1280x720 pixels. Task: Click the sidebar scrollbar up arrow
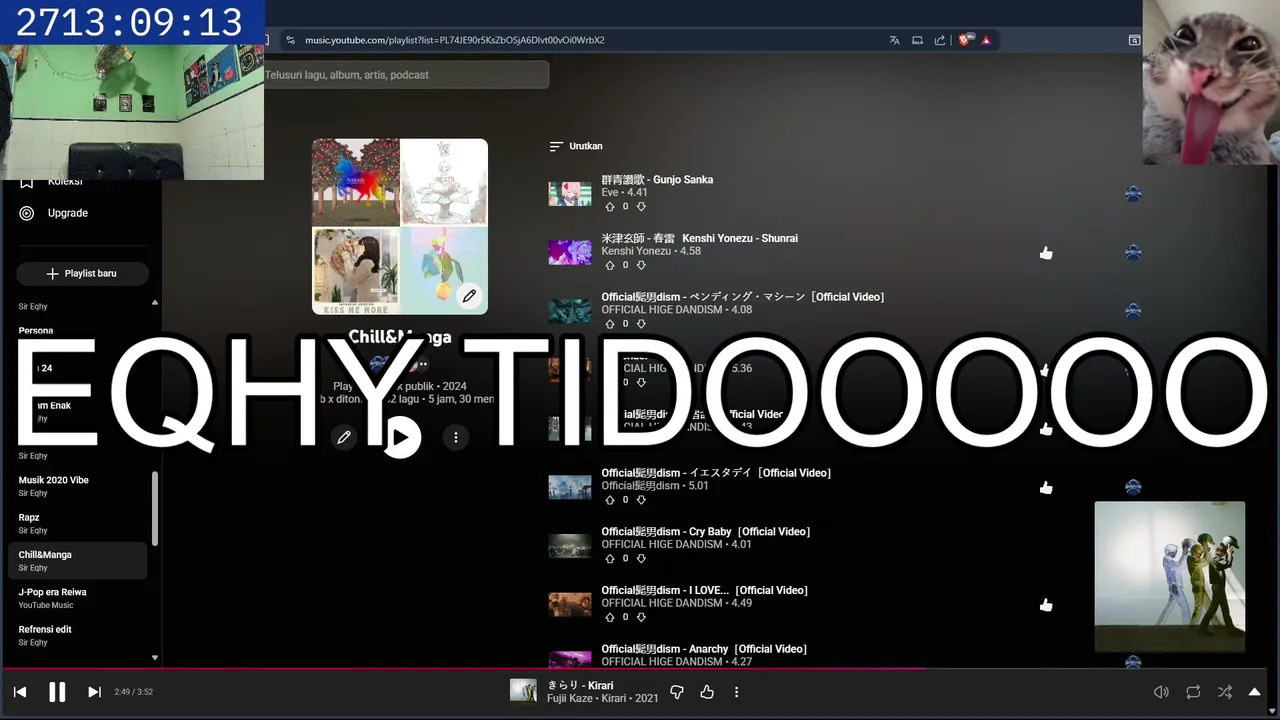tap(154, 302)
